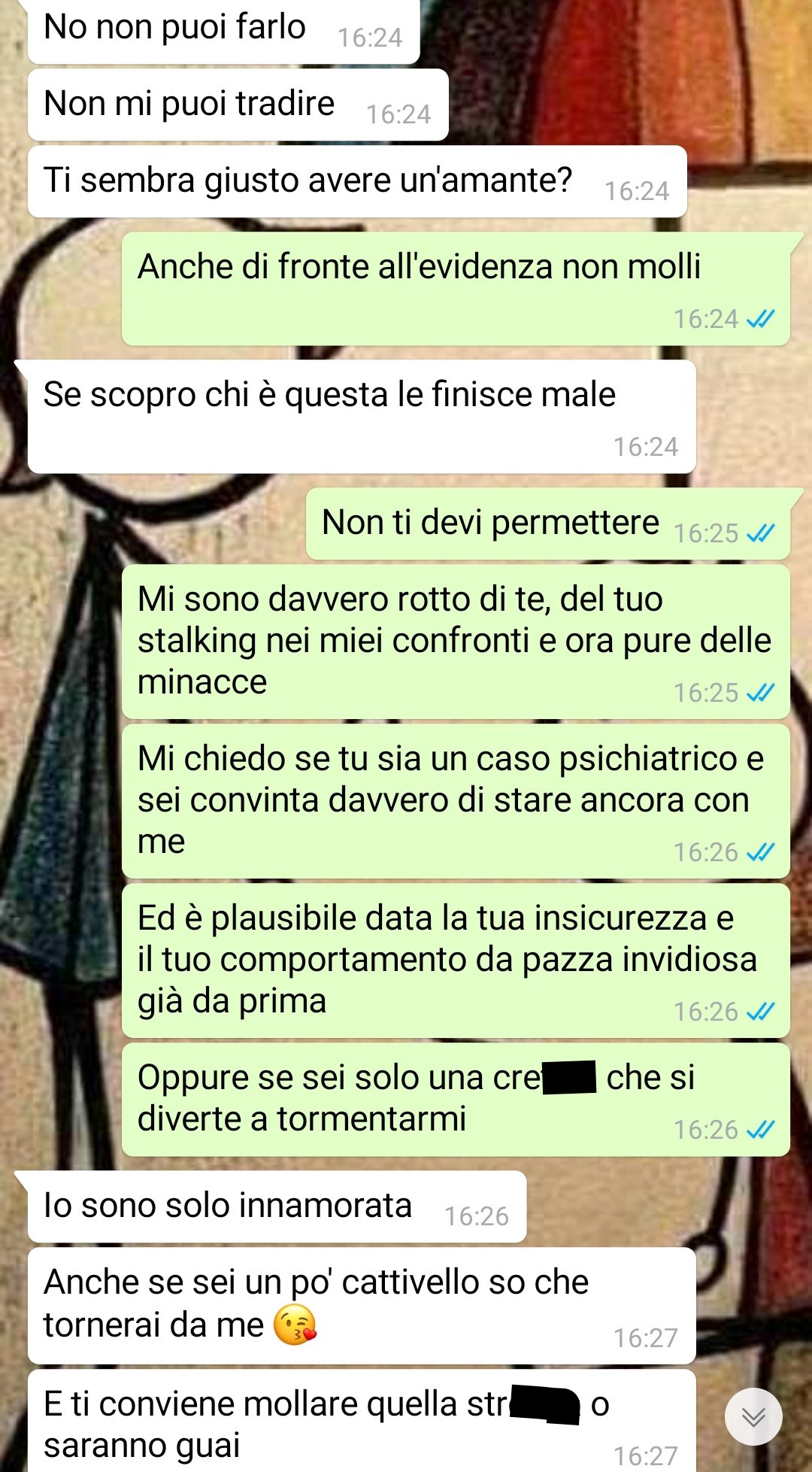The height and width of the screenshot is (1472, 812).
Task: Select the 'No non puoi farlo' message
Action: (x=223, y=31)
